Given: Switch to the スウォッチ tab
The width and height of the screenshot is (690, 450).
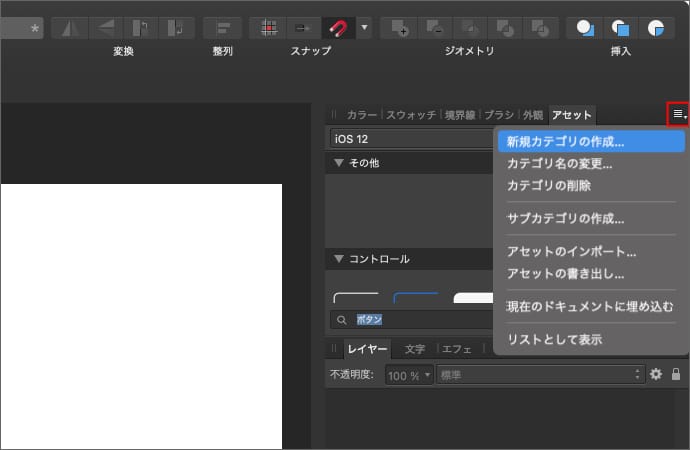Looking at the screenshot, I should pyautogui.click(x=411, y=115).
